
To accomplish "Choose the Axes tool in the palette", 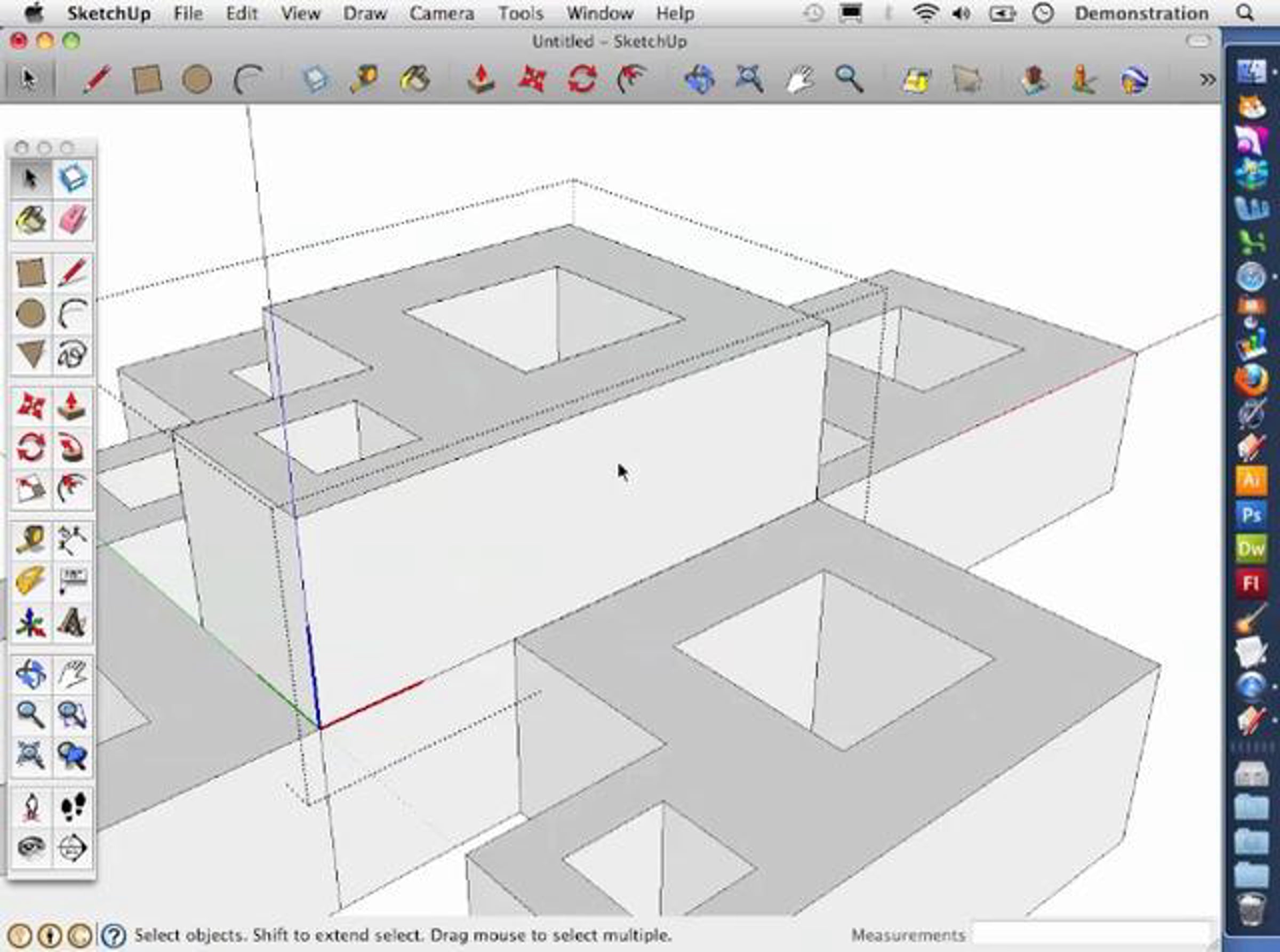I will [x=31, y=623].
